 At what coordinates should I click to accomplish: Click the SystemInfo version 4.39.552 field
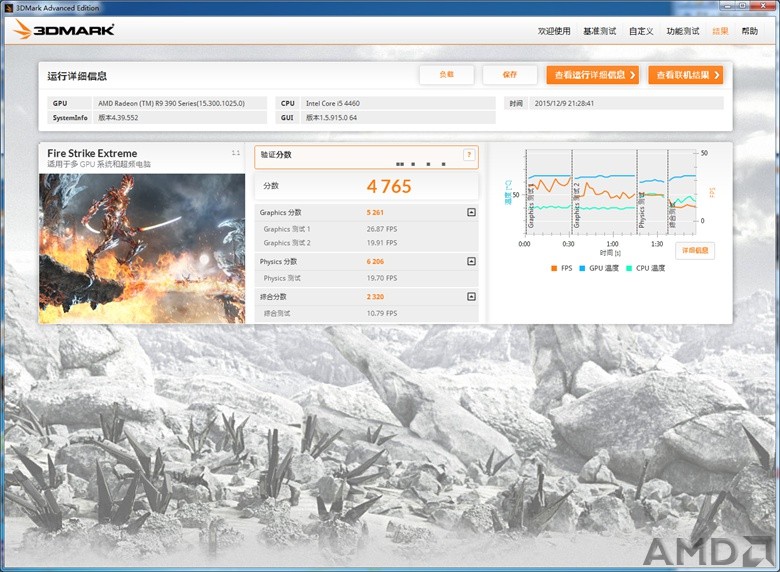[x=180, y=117]
